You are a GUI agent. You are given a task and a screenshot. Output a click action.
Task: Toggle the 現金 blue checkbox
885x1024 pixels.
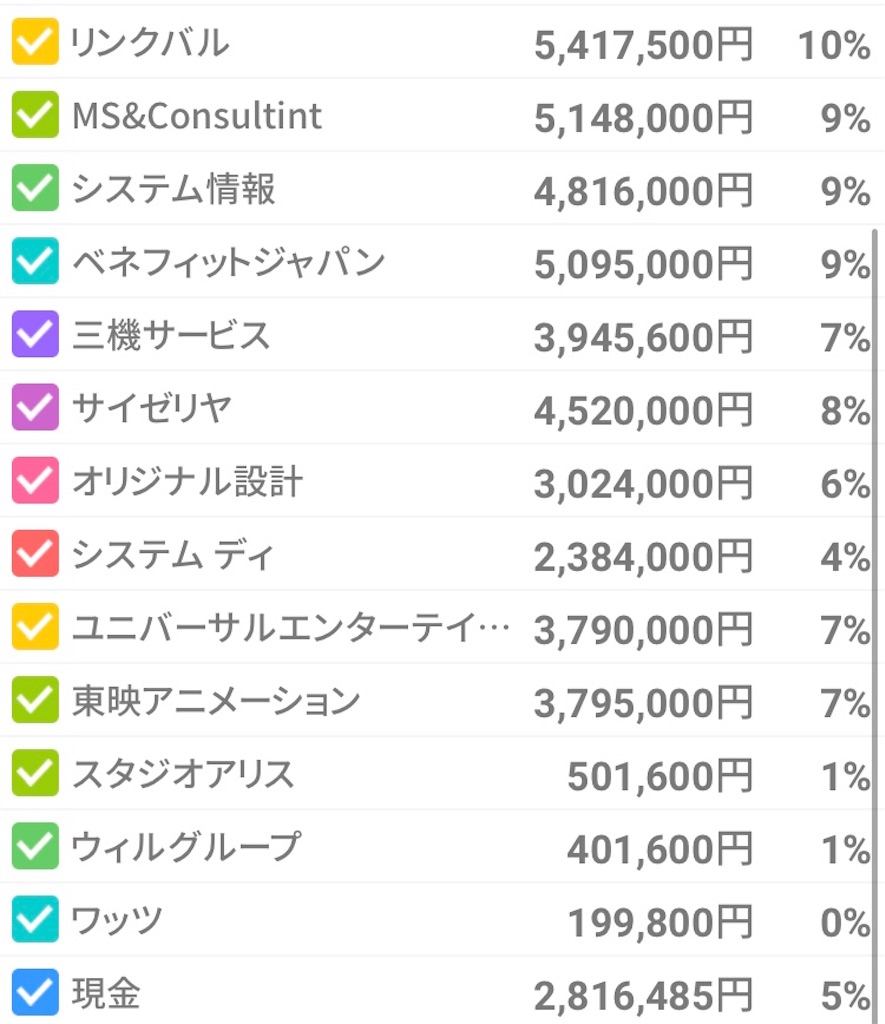35,993
